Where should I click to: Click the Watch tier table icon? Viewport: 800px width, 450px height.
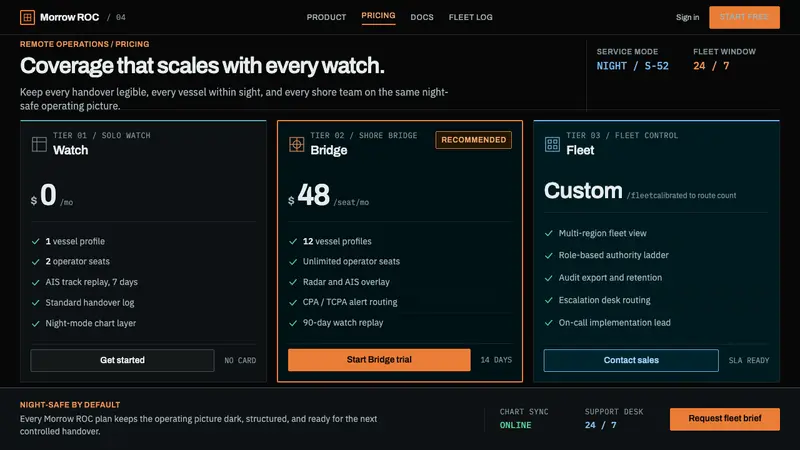point(39,144)
